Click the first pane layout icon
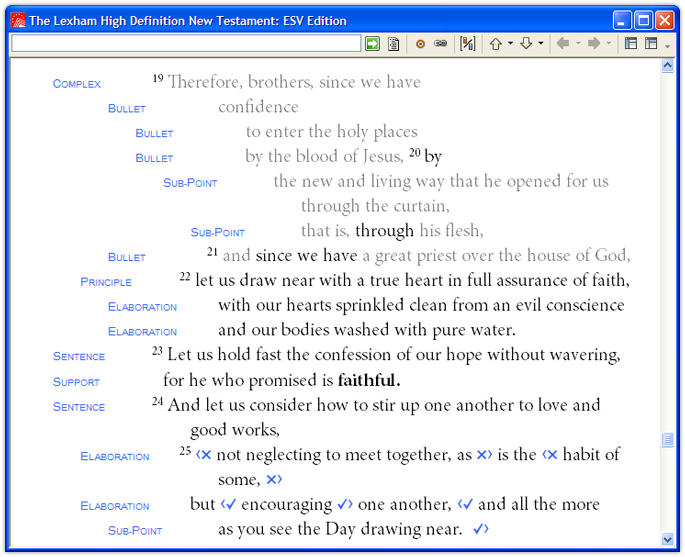685x557 pixels. point(631,44)
